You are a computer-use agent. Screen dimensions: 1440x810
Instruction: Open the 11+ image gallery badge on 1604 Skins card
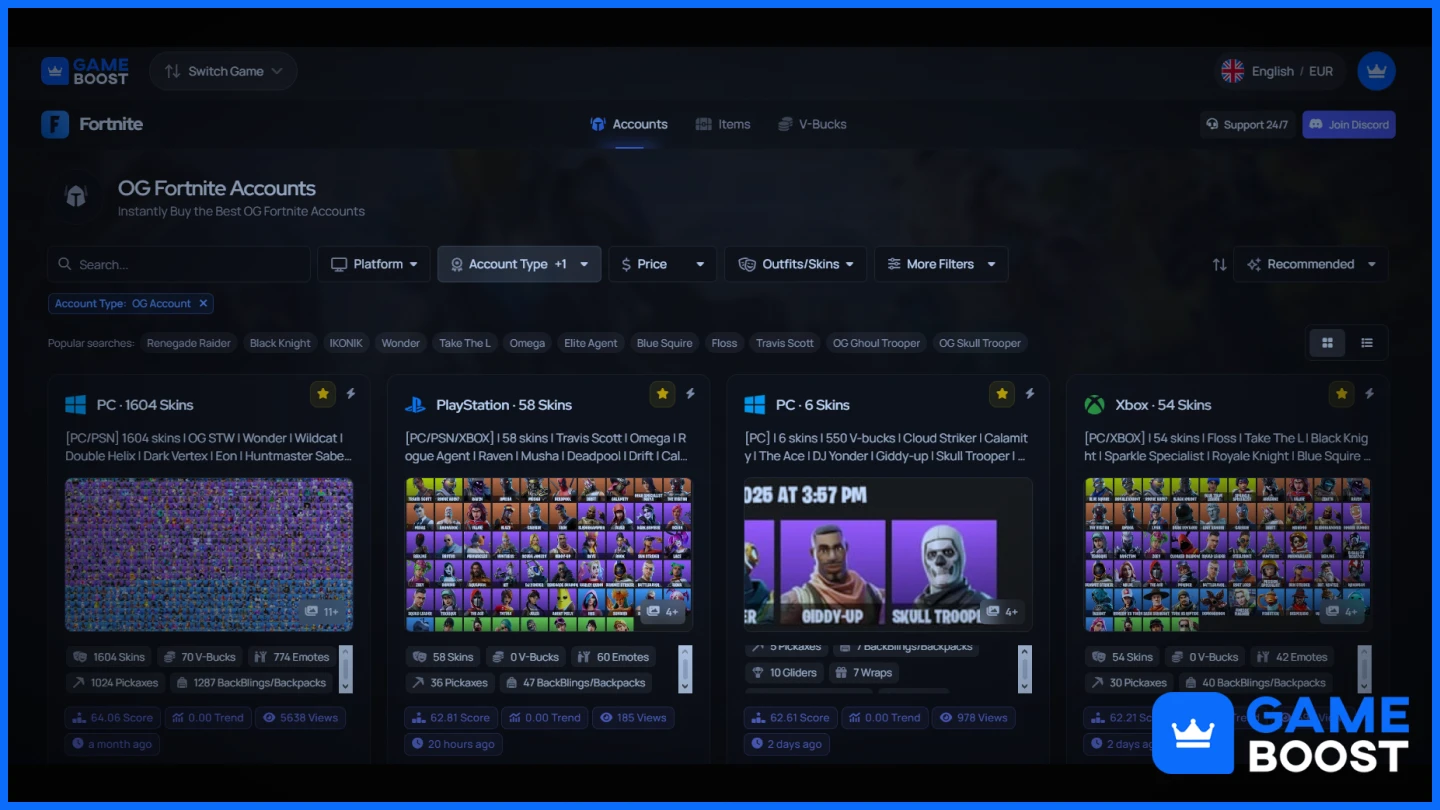(x=322, y=611)
